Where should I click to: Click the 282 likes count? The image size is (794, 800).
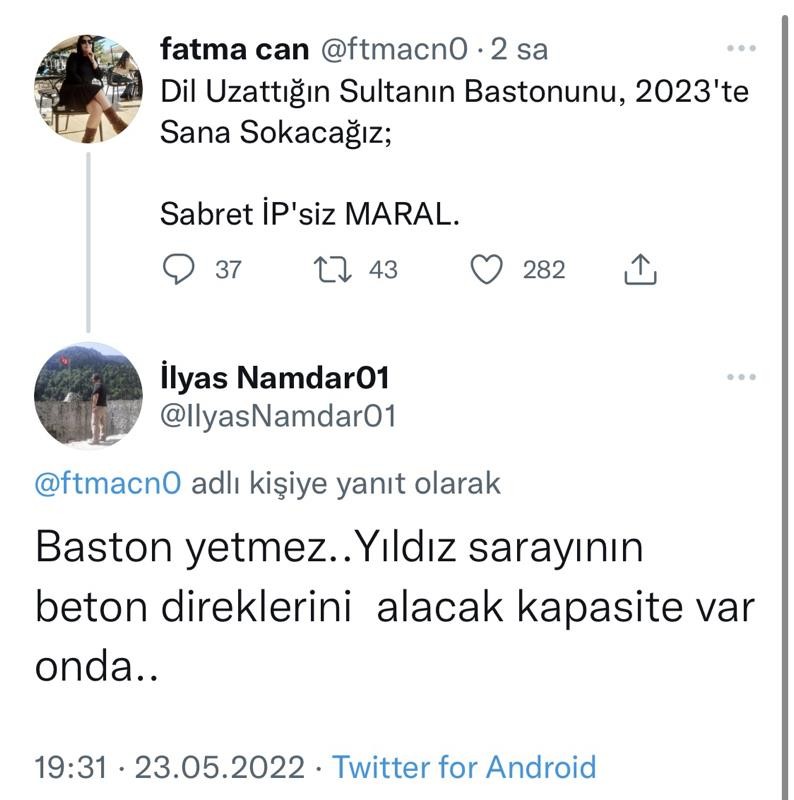click(544, 270)
